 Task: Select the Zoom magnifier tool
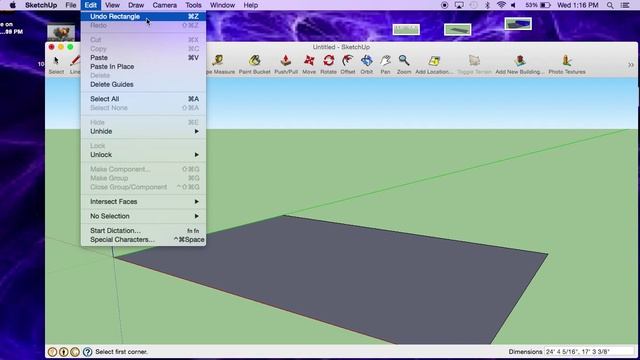404,64
